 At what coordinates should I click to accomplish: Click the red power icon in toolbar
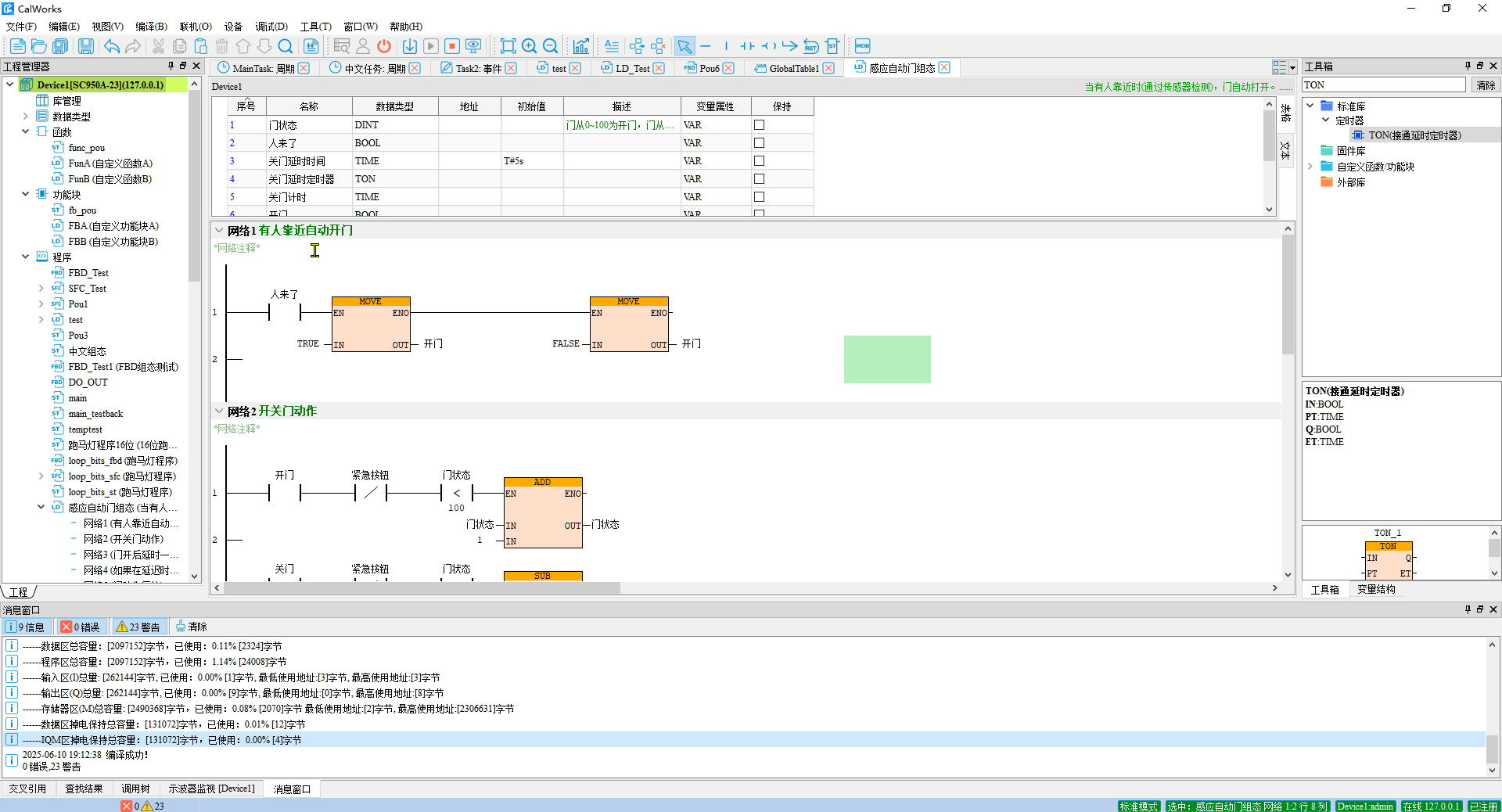(384, 46)
